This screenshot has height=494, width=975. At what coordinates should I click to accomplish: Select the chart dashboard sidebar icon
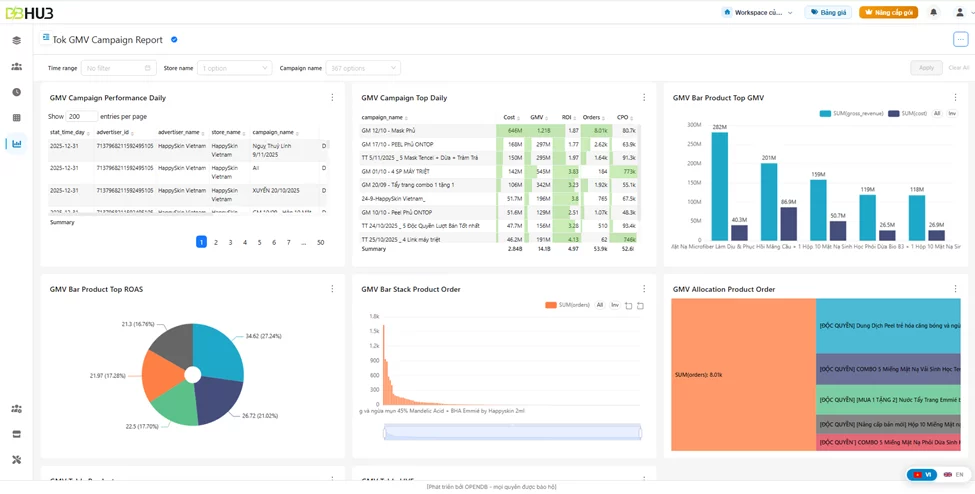(17, 144)
